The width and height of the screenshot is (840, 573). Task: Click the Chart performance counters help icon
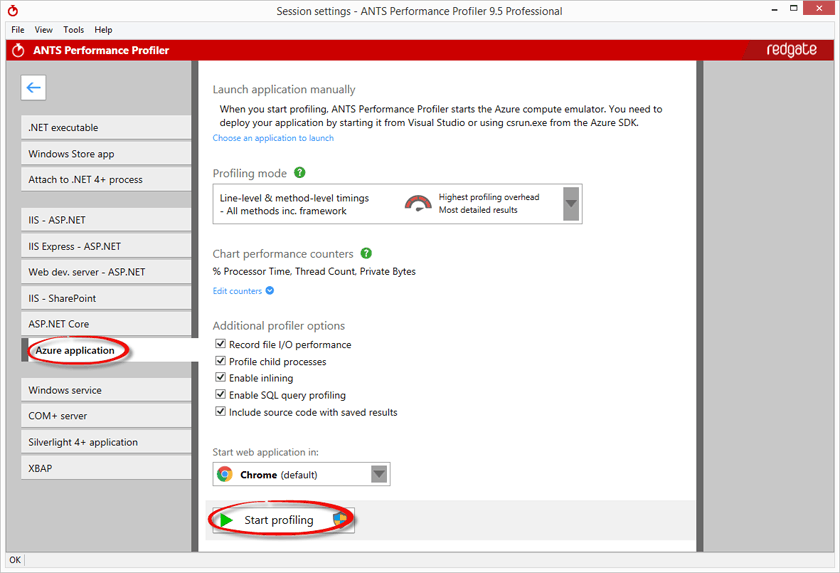(x=366, y=253)
